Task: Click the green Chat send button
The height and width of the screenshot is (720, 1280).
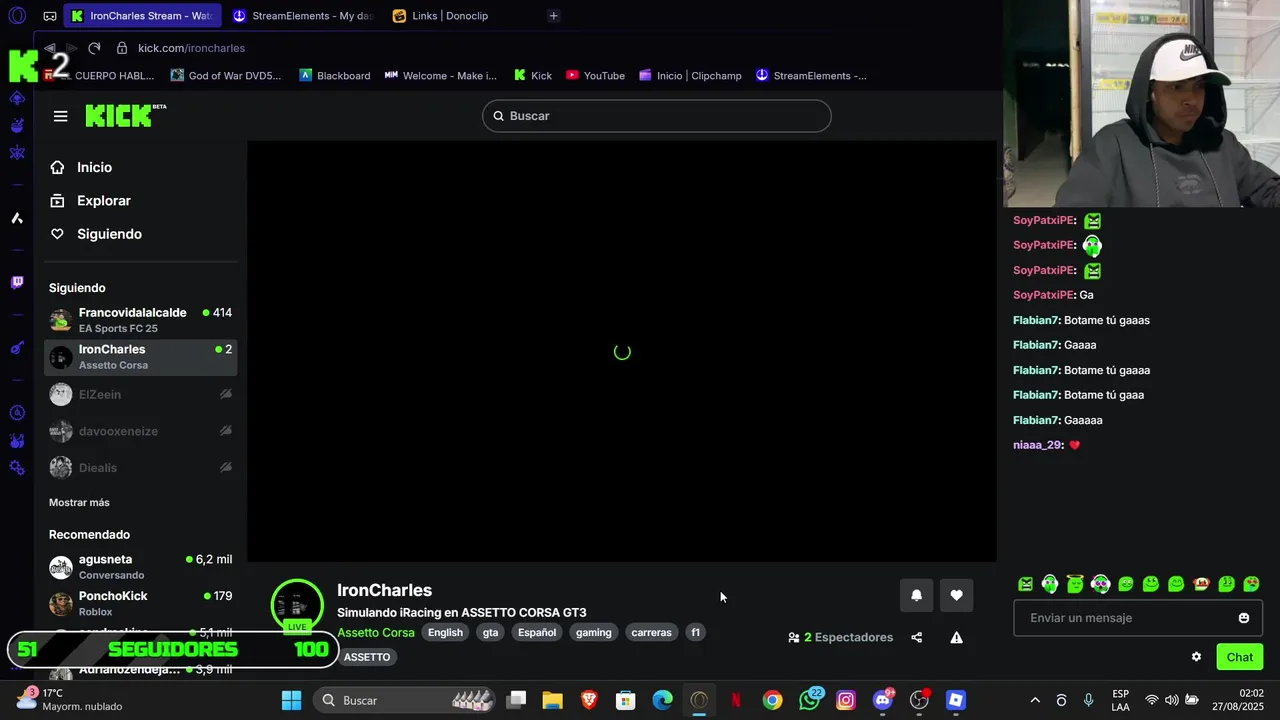Action: [1240, 657]
